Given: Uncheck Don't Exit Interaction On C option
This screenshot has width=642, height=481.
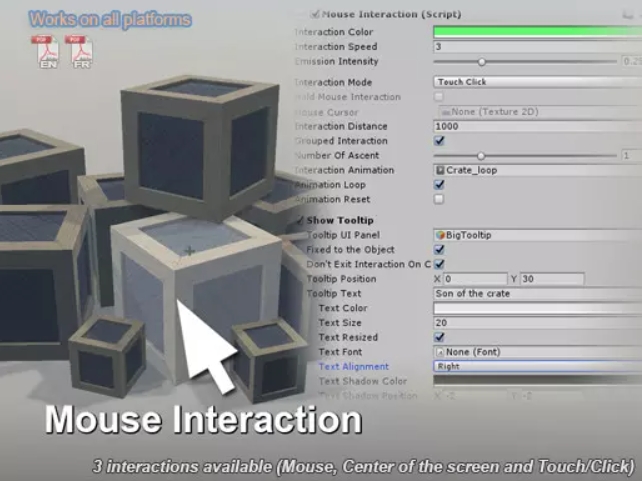Looking at the screenshot, I should (439, 264).
